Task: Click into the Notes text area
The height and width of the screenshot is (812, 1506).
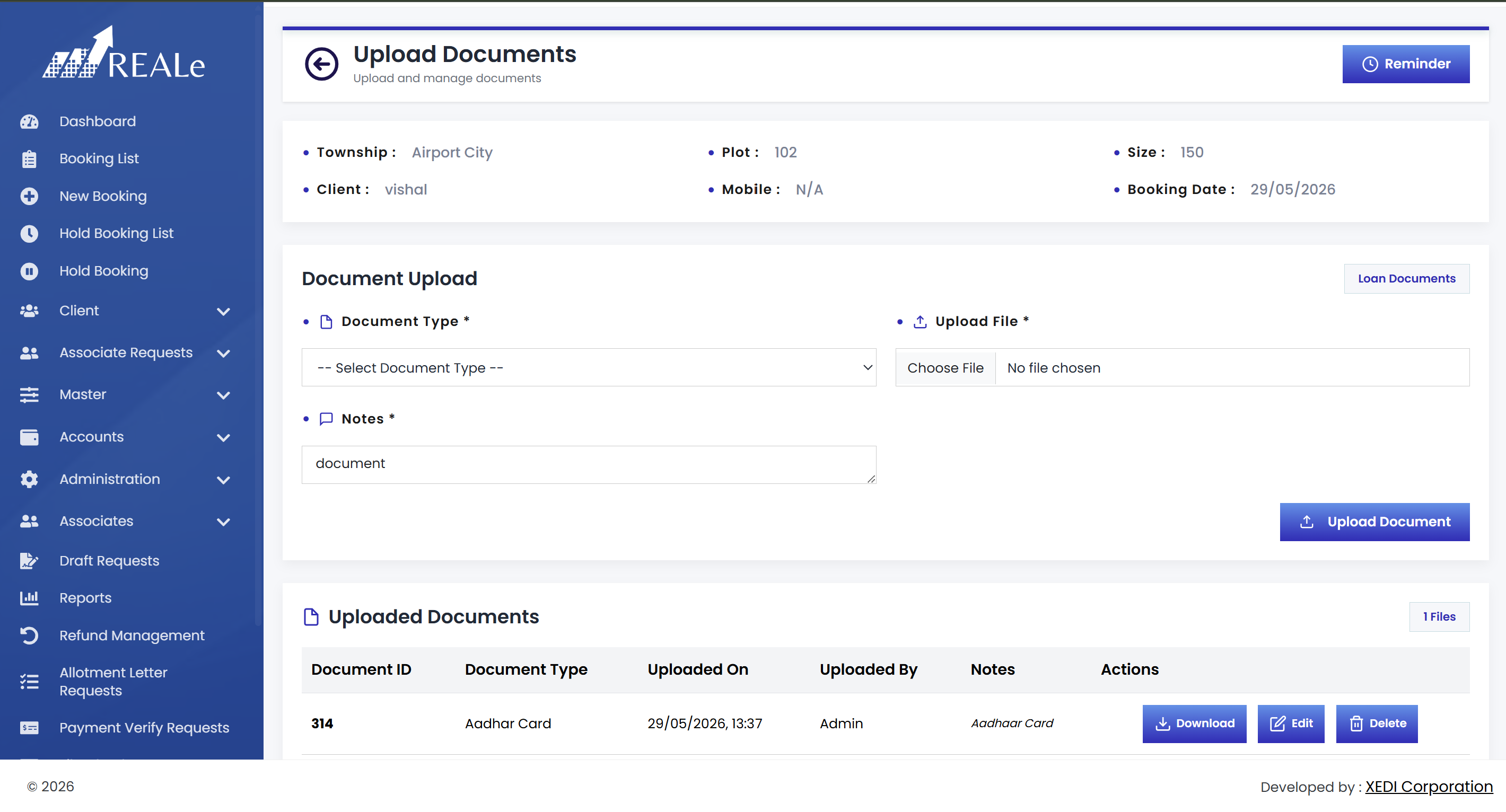Action: (x=589, y=465)
